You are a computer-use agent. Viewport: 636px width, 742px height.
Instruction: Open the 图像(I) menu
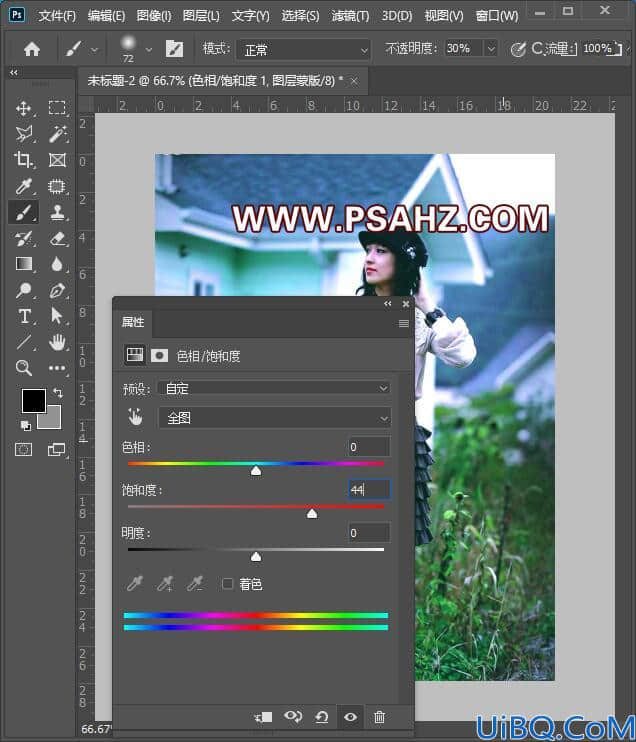click(x=154, y=16)
